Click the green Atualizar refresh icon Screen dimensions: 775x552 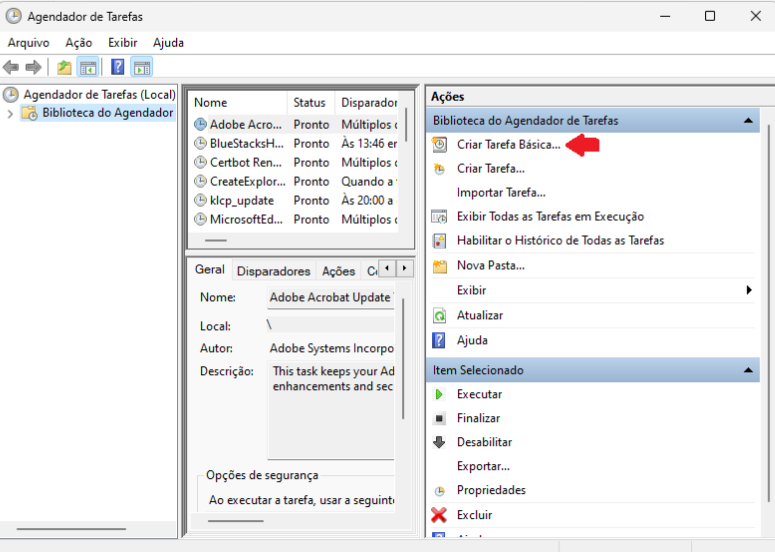(x=439, y=315)
